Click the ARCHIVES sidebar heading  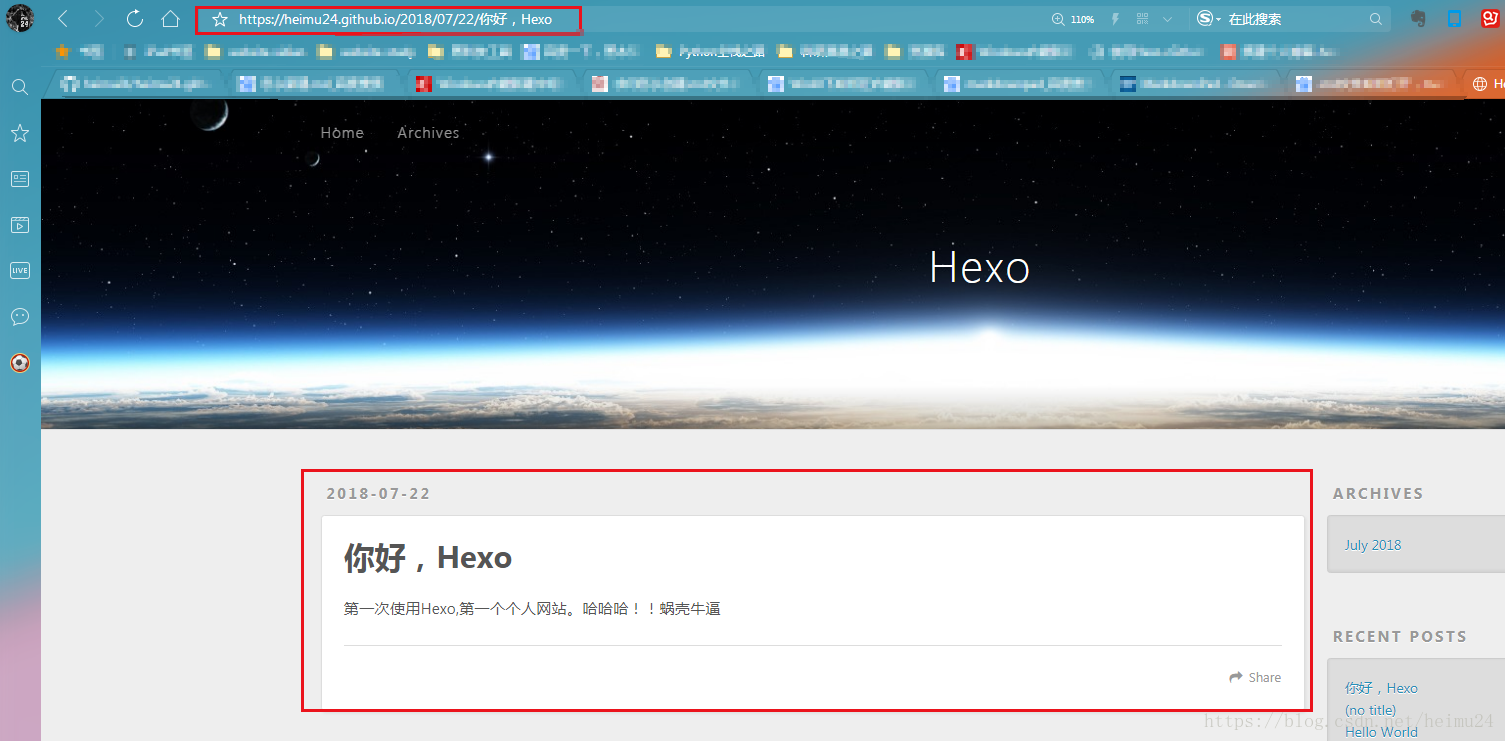coord(1378,494)
